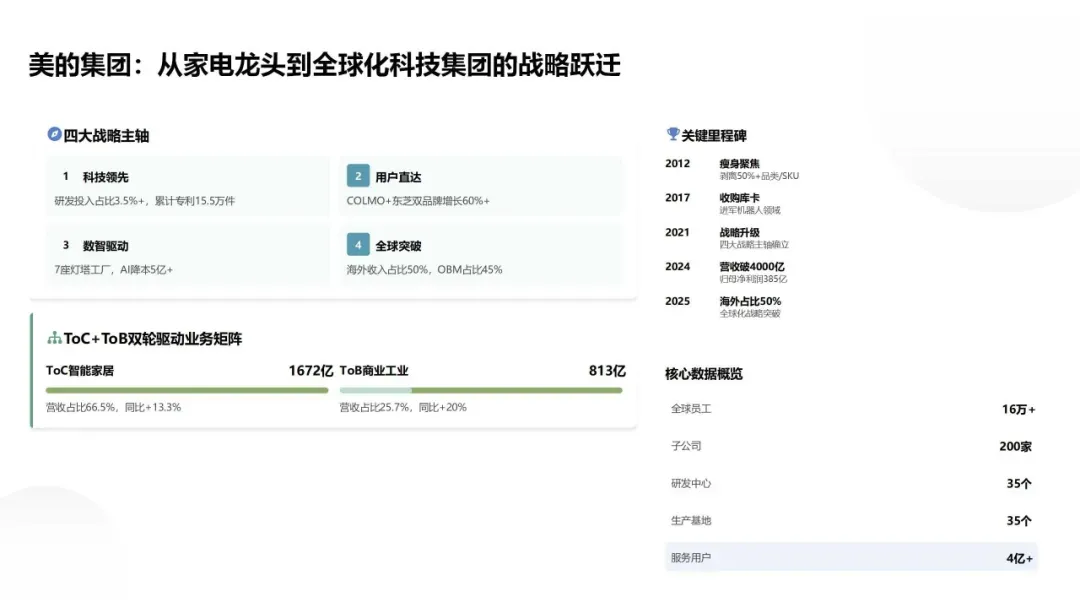Click the 4亿+ users value
This screenshot has height=608, width=1080.
[x=1020, y=558]
